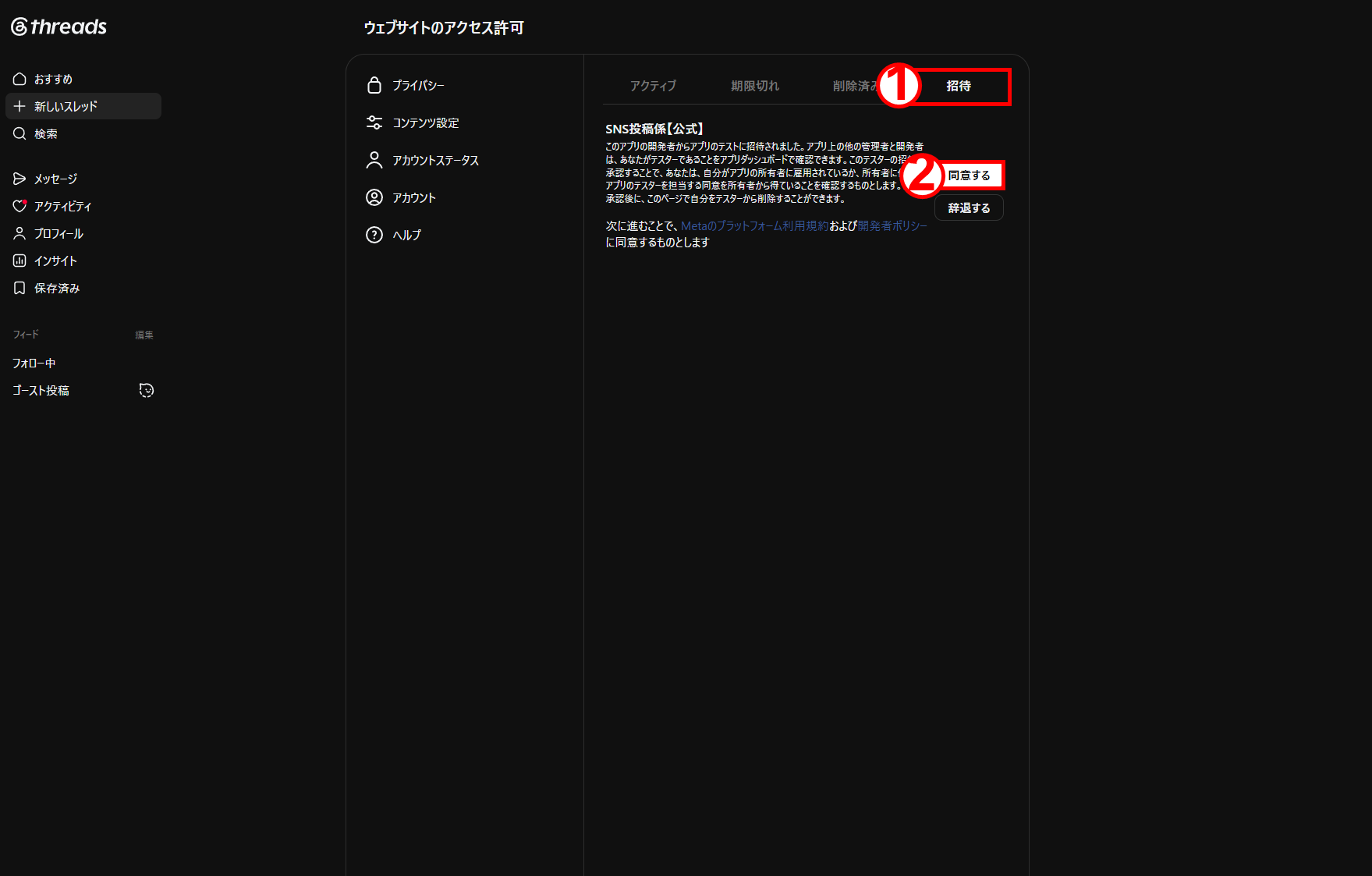Open the おすすめ home icon

[x=19, y=79]
